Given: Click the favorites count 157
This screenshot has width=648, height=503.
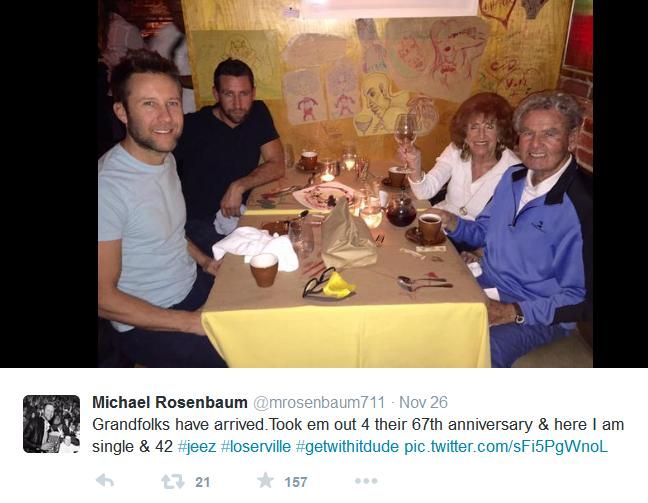Looking at the screenshot, I should 296,482.
